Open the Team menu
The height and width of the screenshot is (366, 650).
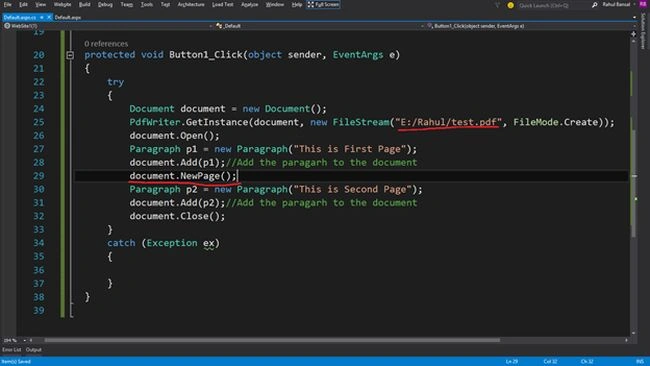pos(126,5)
